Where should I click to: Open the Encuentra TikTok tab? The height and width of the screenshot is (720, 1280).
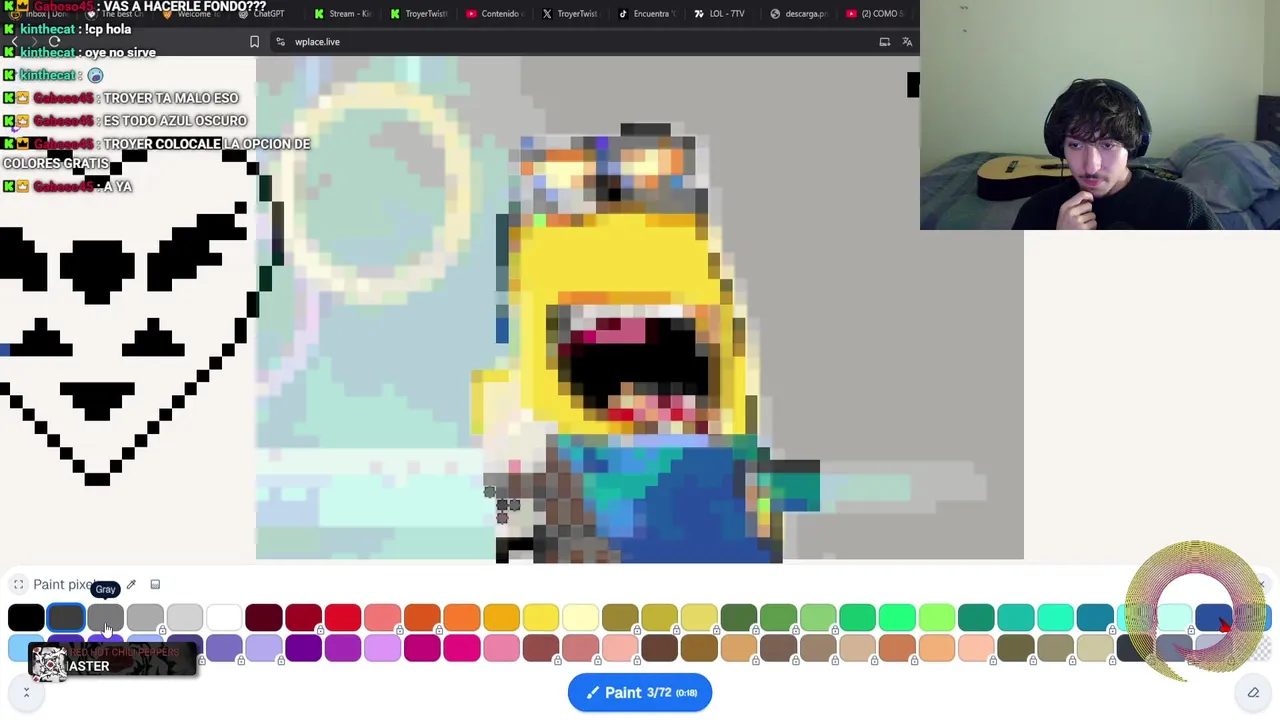647,14
